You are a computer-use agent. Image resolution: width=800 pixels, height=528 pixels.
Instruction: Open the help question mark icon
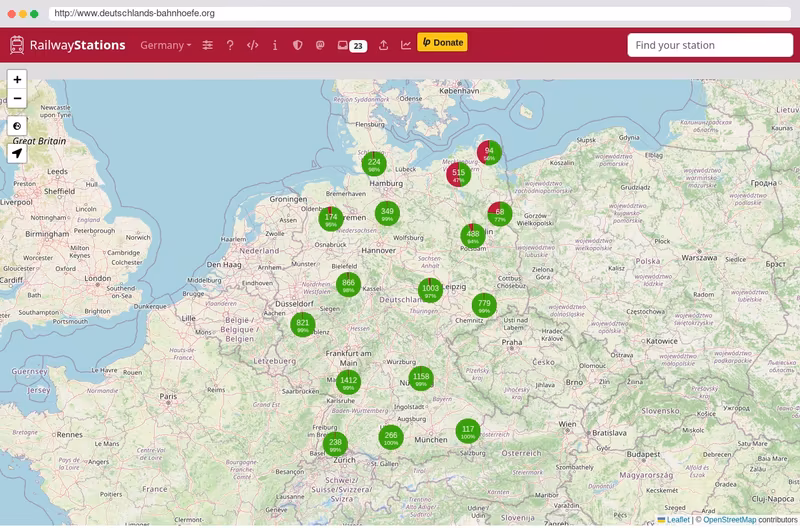(x=230, y=45)
